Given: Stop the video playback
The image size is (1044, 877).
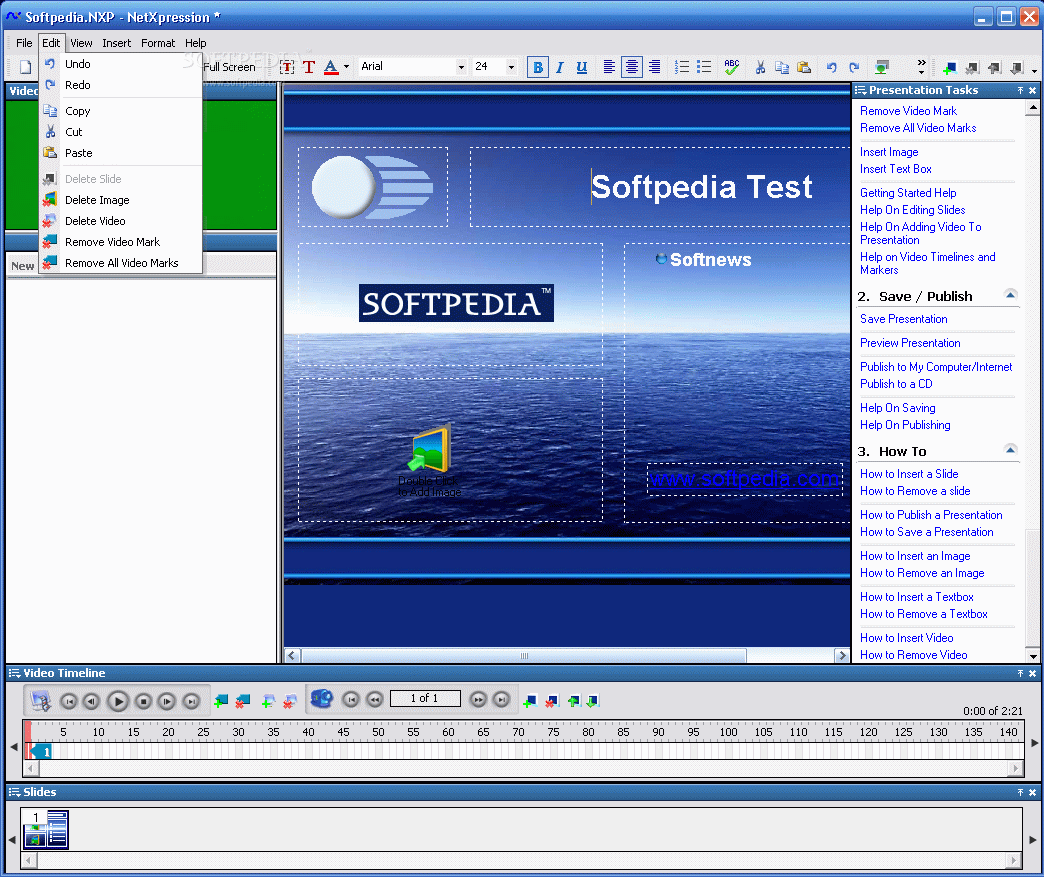Looking at the screenshot, I should 143,701.
